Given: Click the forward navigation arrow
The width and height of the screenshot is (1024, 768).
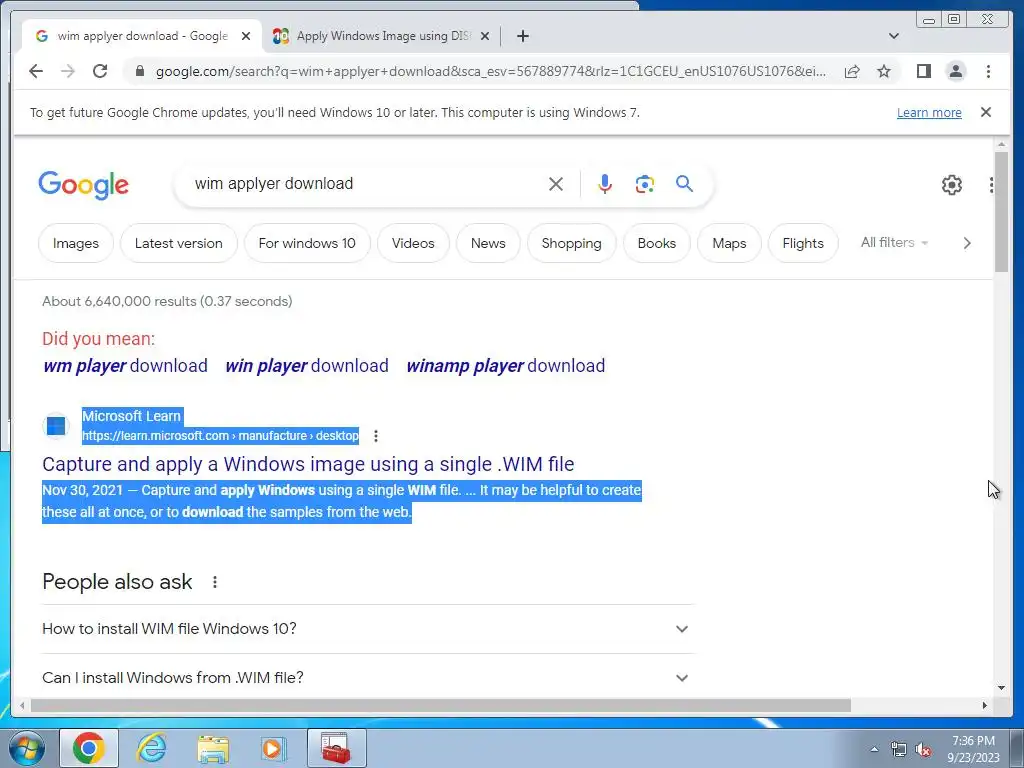Looking at the screenshot, I should pos(68,71).
